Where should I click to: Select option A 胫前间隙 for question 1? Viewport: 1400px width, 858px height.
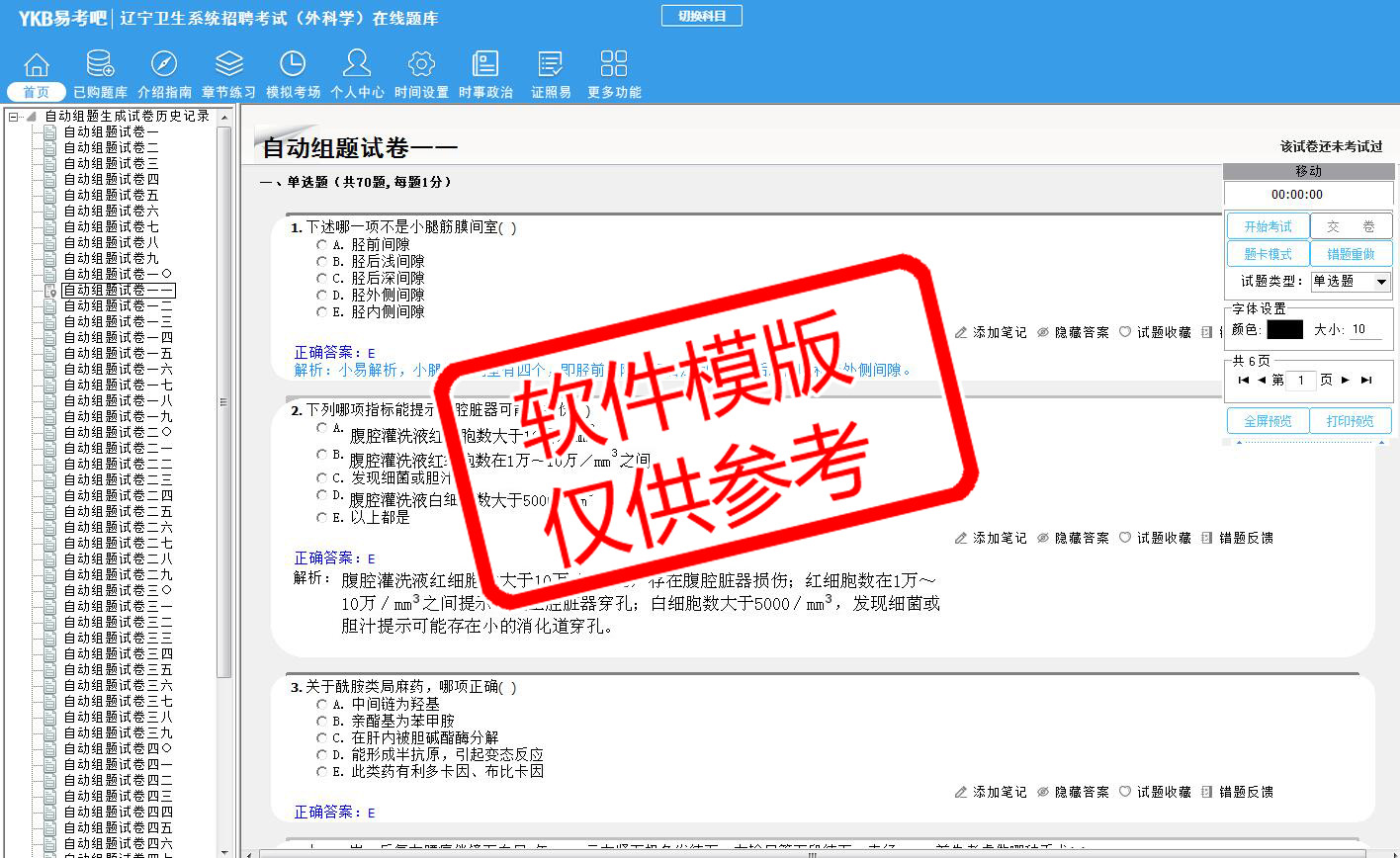[x=322, y=245]
